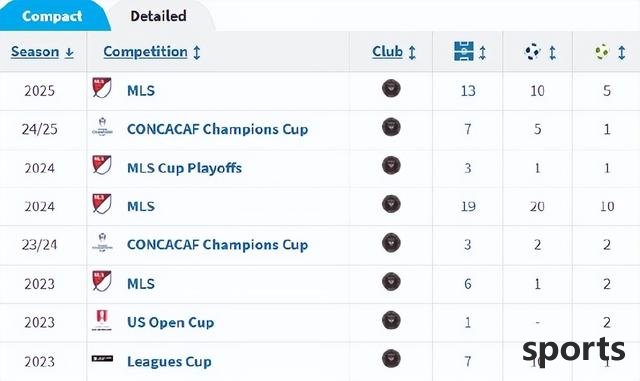640x381 pixels.
Task: Sort by assists green ball icon
Action: (x=610, y=52)
